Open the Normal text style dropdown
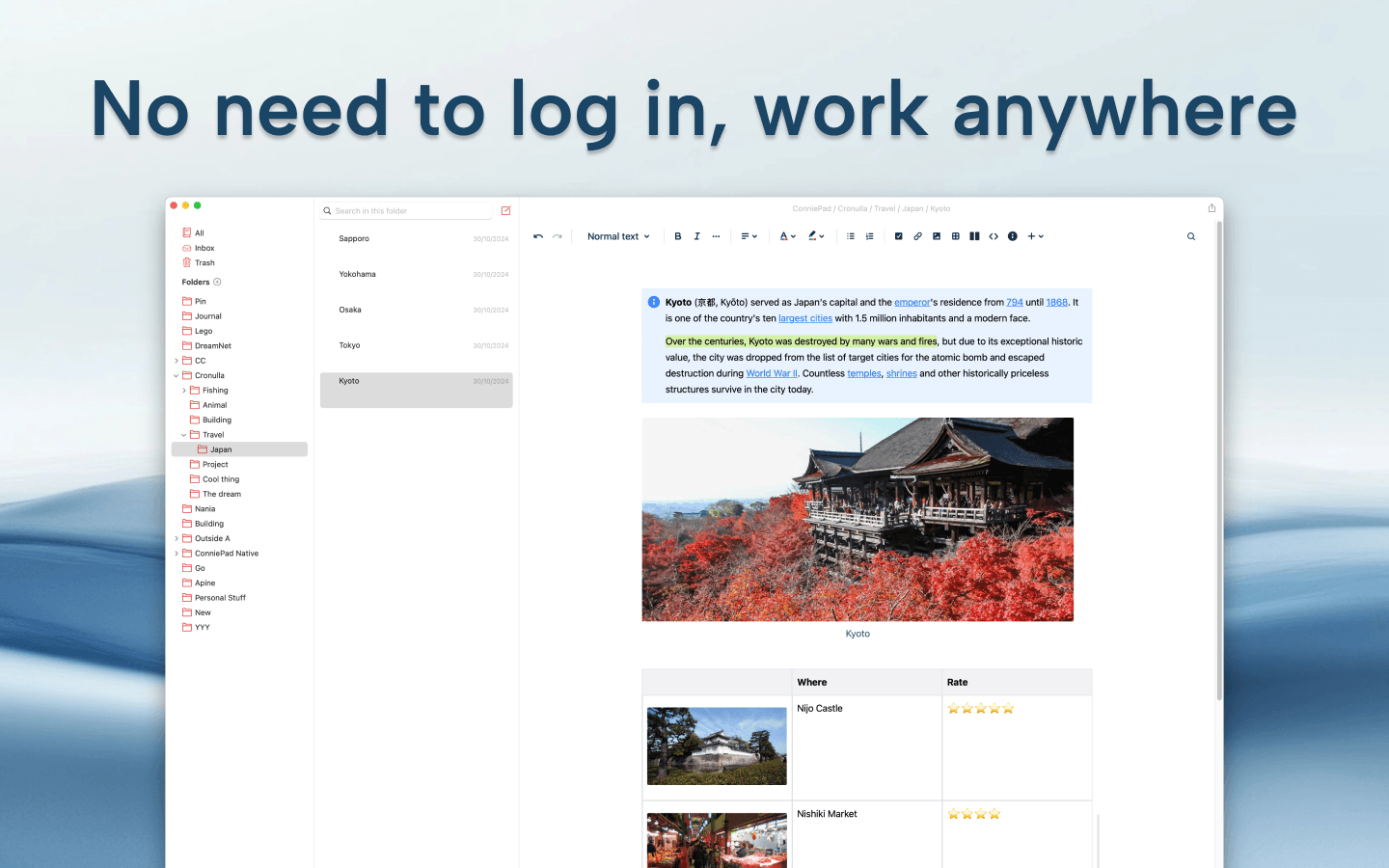This screenshot has width=1389, height=868. pos(617,235)
